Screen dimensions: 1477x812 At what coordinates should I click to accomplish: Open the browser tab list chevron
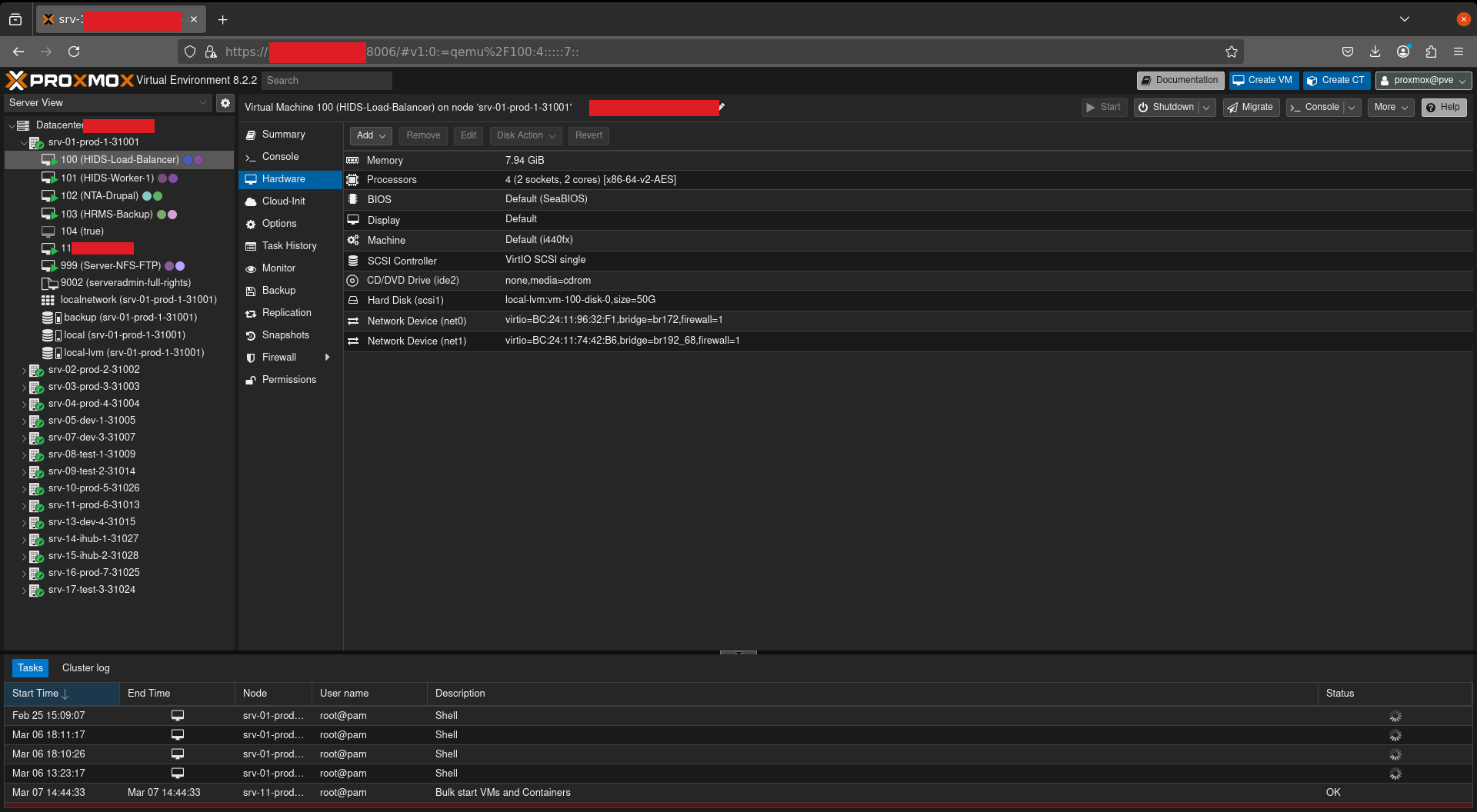point(1405,19)
